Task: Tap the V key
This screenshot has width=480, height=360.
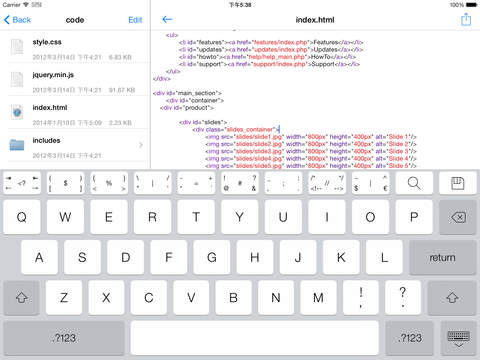Action: click(191, 298)
